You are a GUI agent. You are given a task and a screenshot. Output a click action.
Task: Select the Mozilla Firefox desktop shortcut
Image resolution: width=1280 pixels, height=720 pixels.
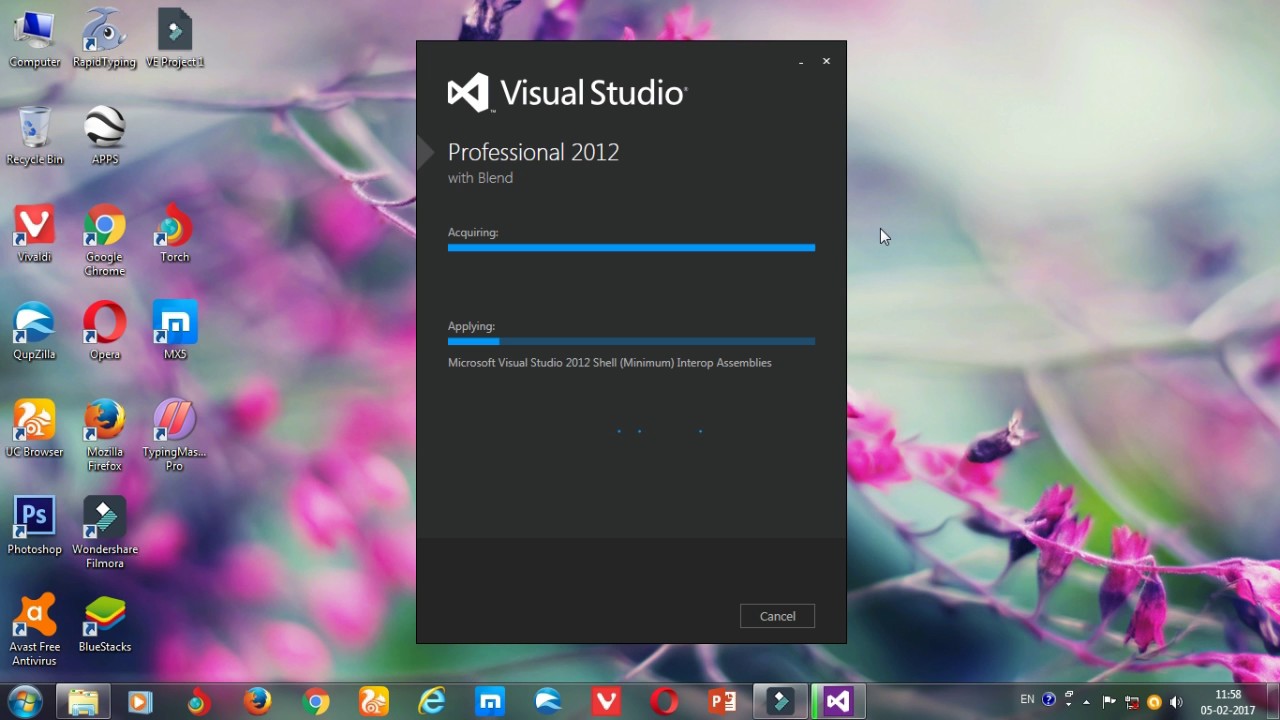point(105,435)
